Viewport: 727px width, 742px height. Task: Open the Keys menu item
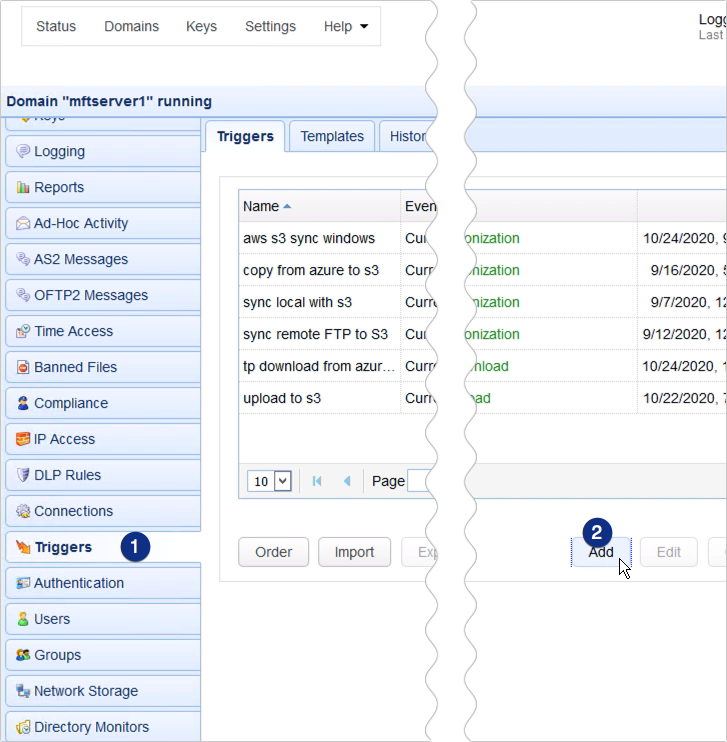[x=201, y=26]
